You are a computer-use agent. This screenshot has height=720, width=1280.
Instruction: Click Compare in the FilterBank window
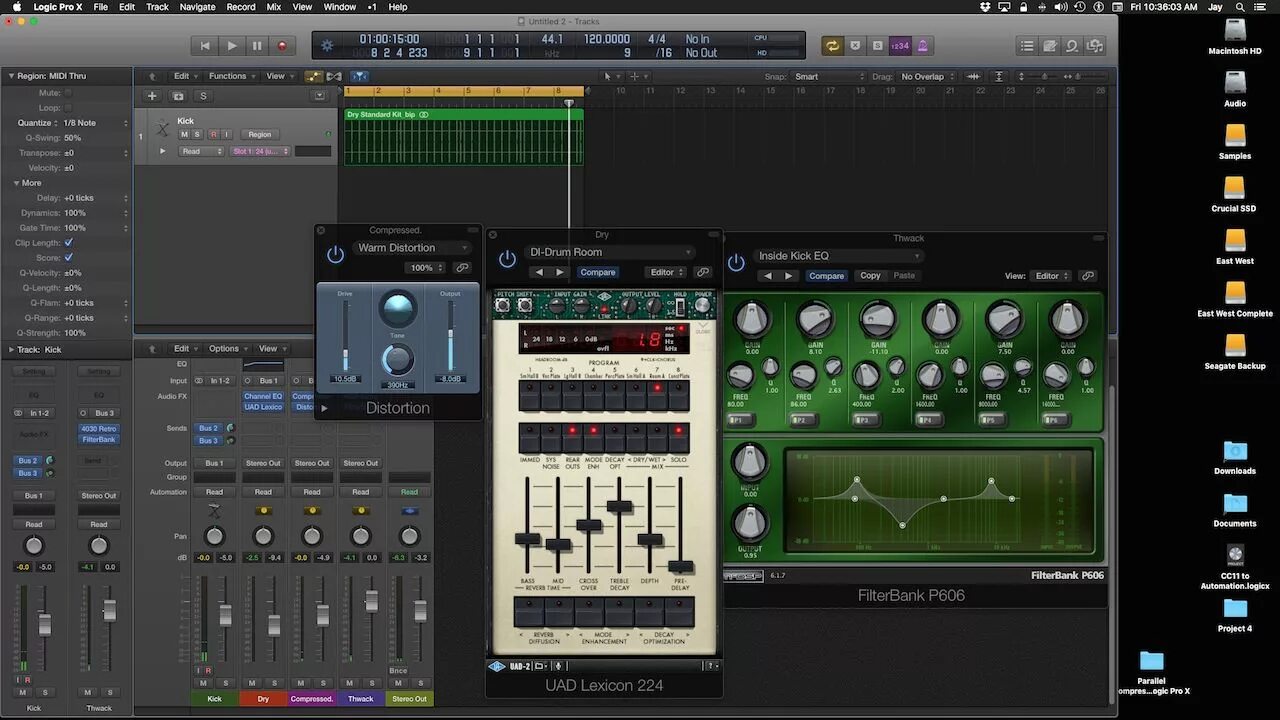tap(826, 276)
